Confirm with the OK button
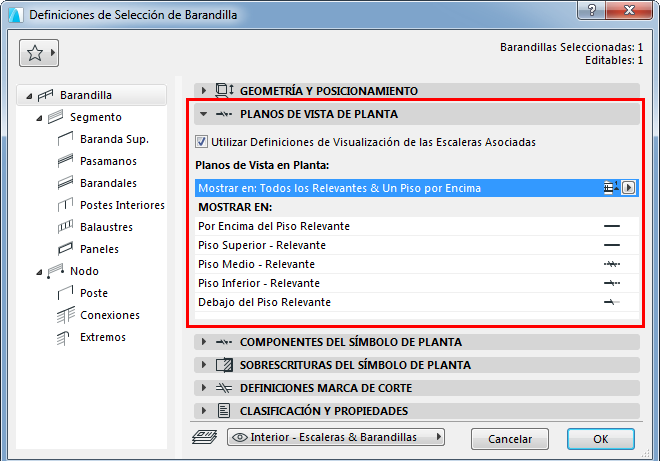 click(x=600, y=439)
